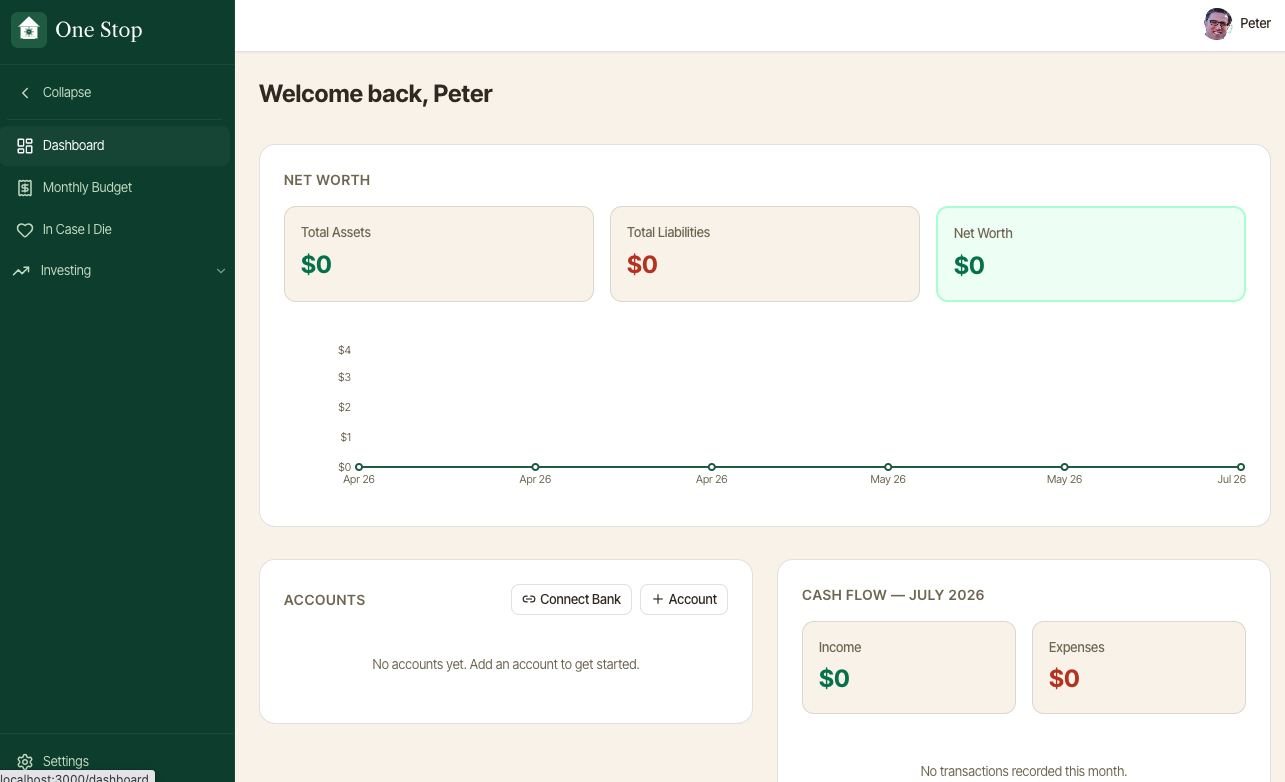Click Peter's profile avatar

tap(1217, 24)
